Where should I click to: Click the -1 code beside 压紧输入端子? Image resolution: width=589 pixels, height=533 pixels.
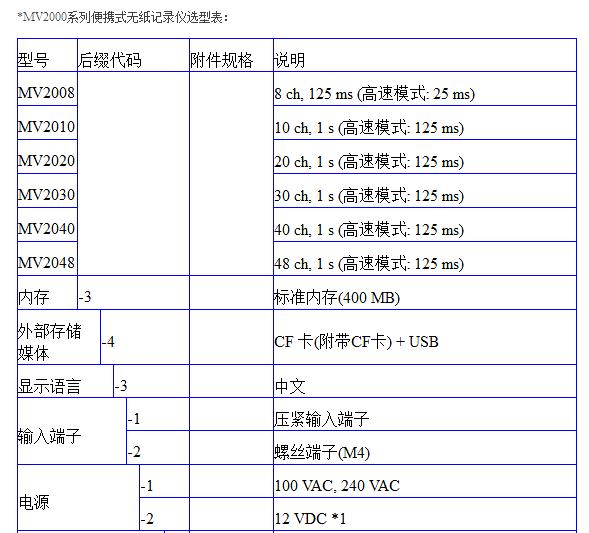pyautogui.click(x=158, y=414)
